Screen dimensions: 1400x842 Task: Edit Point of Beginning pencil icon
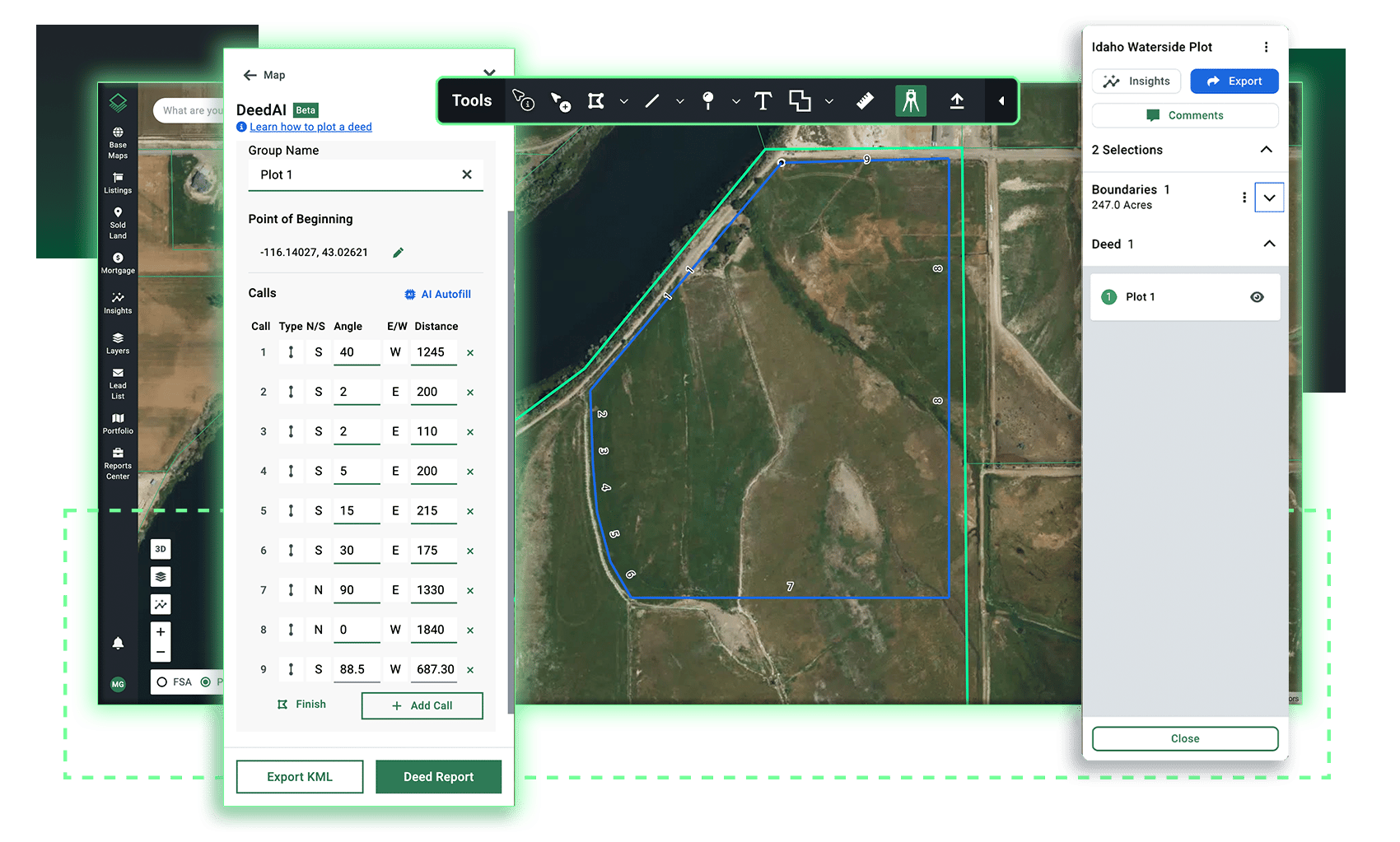[398, 253]
